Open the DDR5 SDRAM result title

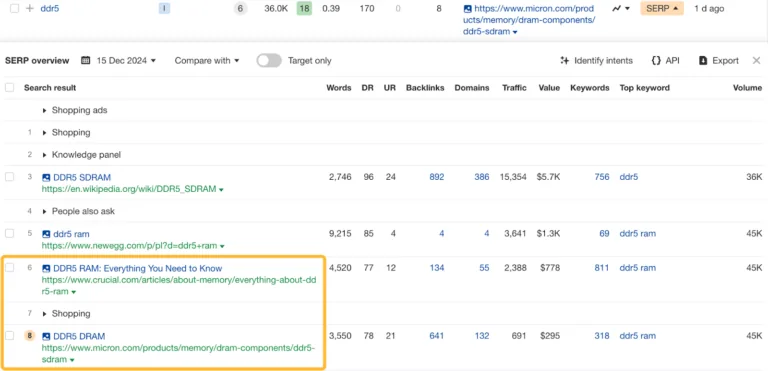click(x=82, y=177)
